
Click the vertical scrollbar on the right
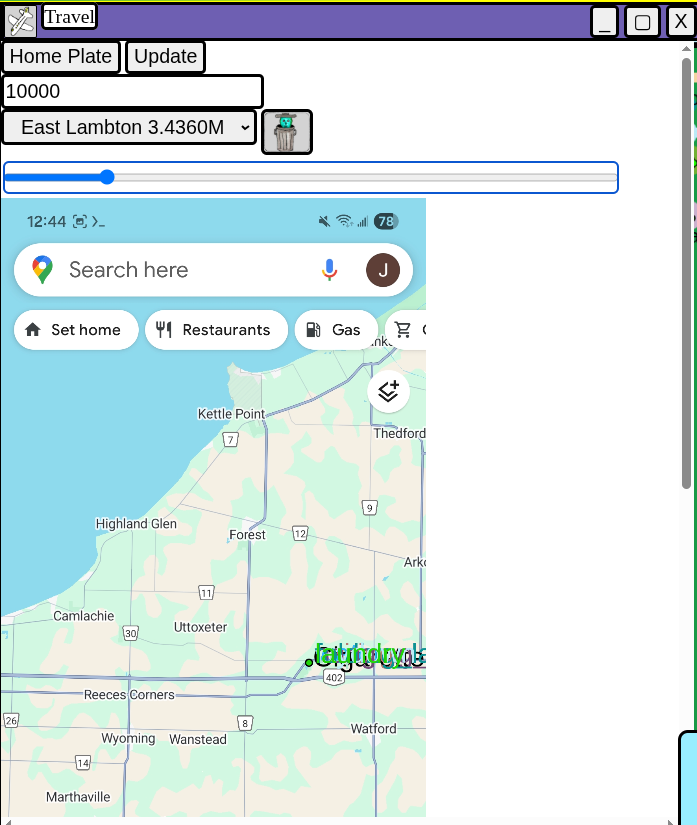(x=687, y=300)
